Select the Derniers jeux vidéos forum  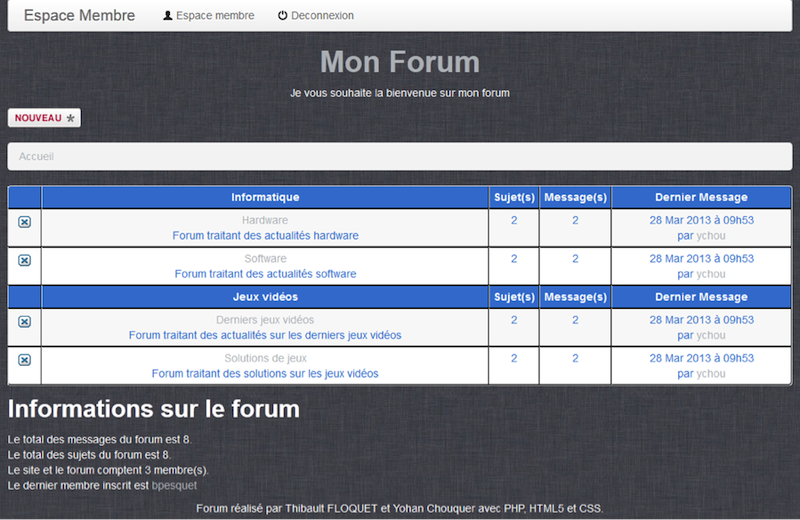pos(265,320)
